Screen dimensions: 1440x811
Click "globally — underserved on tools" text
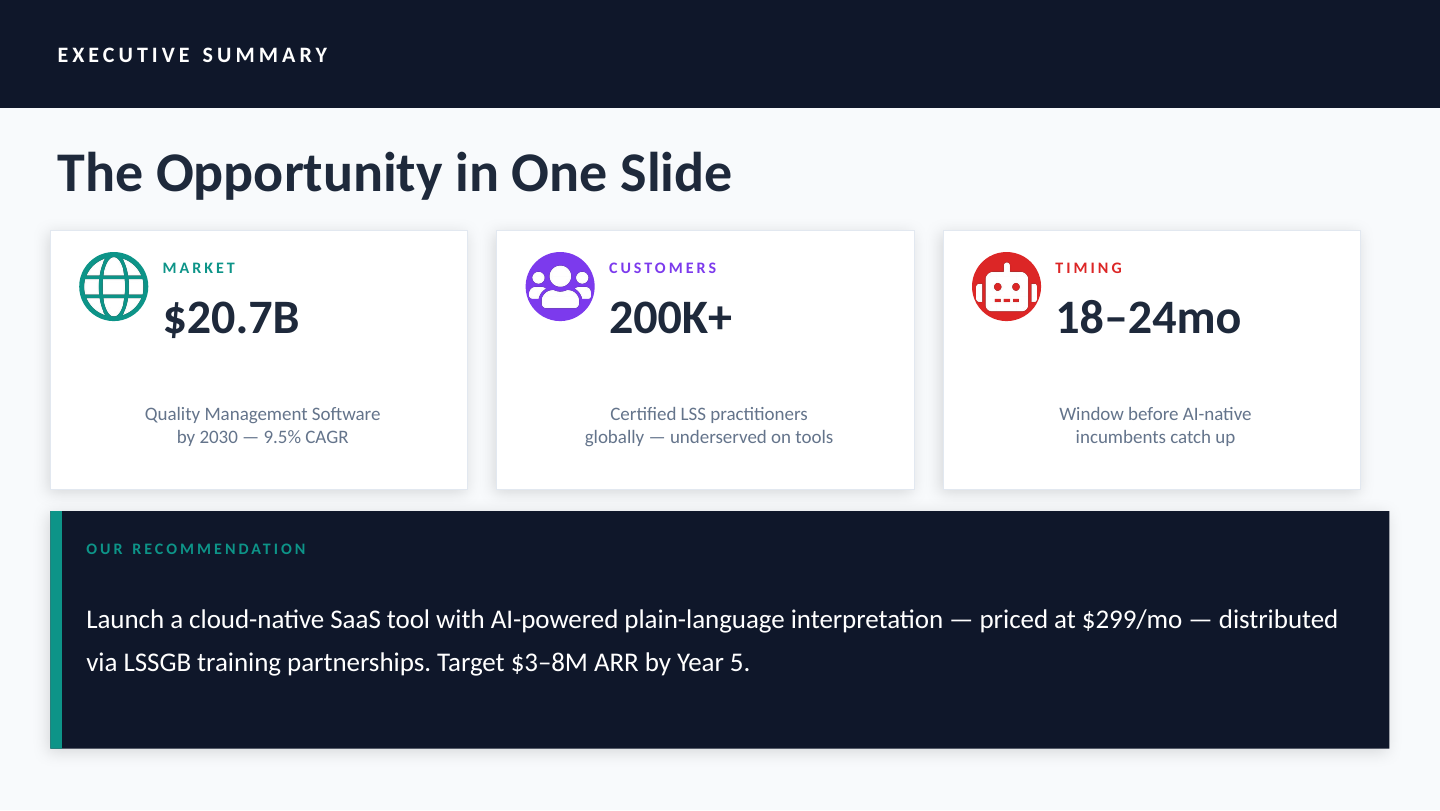[708, 437]
